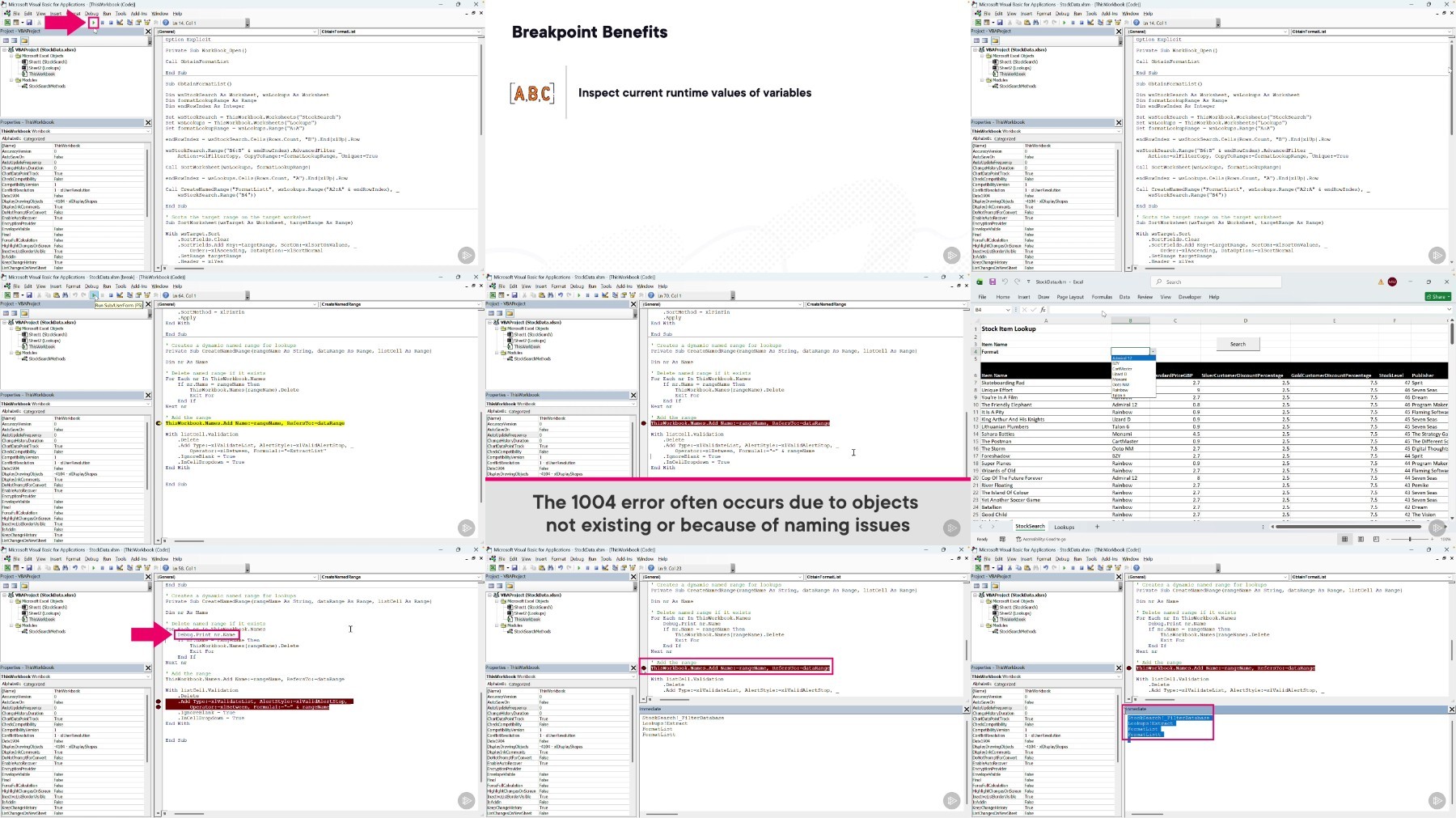This screenshot has width=1456, height=818.
Task: Click the Search button on the Excel worksheet
Action: pos(1238,344)
